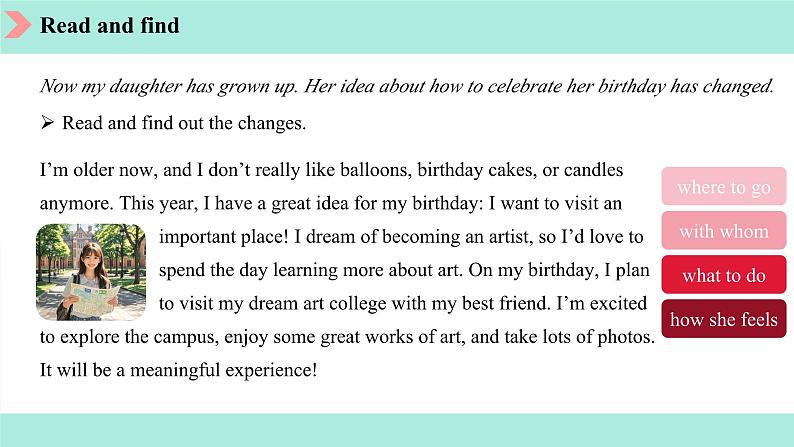The height and width of the screenshot is (447, 794).
Task: Click the 'how she feels' dark red button
Action: [x=724, y=319]
